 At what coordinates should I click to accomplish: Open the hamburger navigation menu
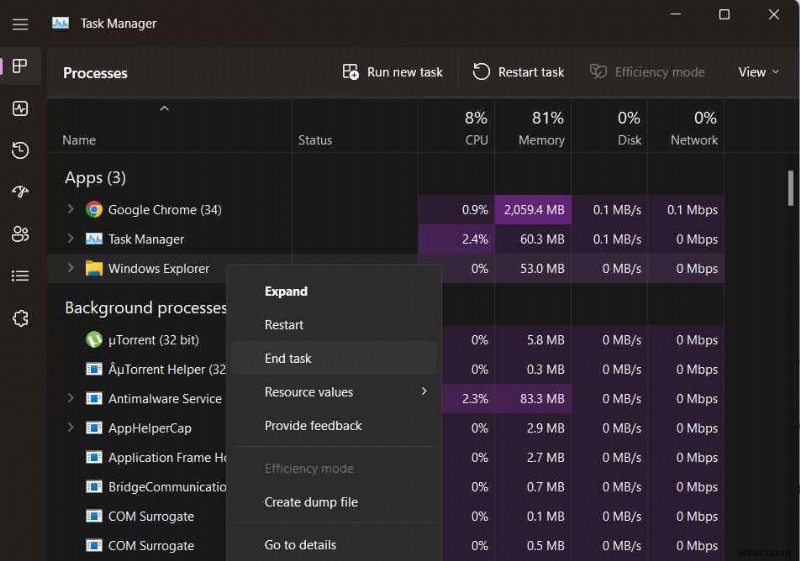click(x=20, y=24)
